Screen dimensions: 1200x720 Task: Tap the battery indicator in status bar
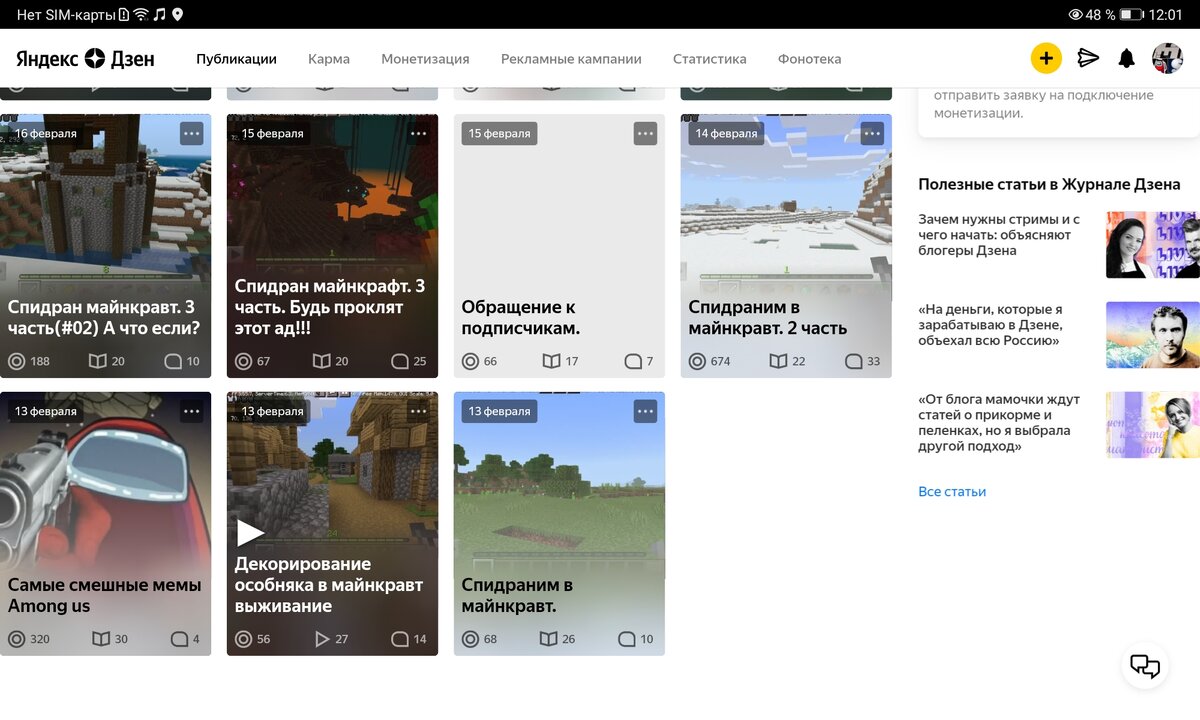[1131, 15]
